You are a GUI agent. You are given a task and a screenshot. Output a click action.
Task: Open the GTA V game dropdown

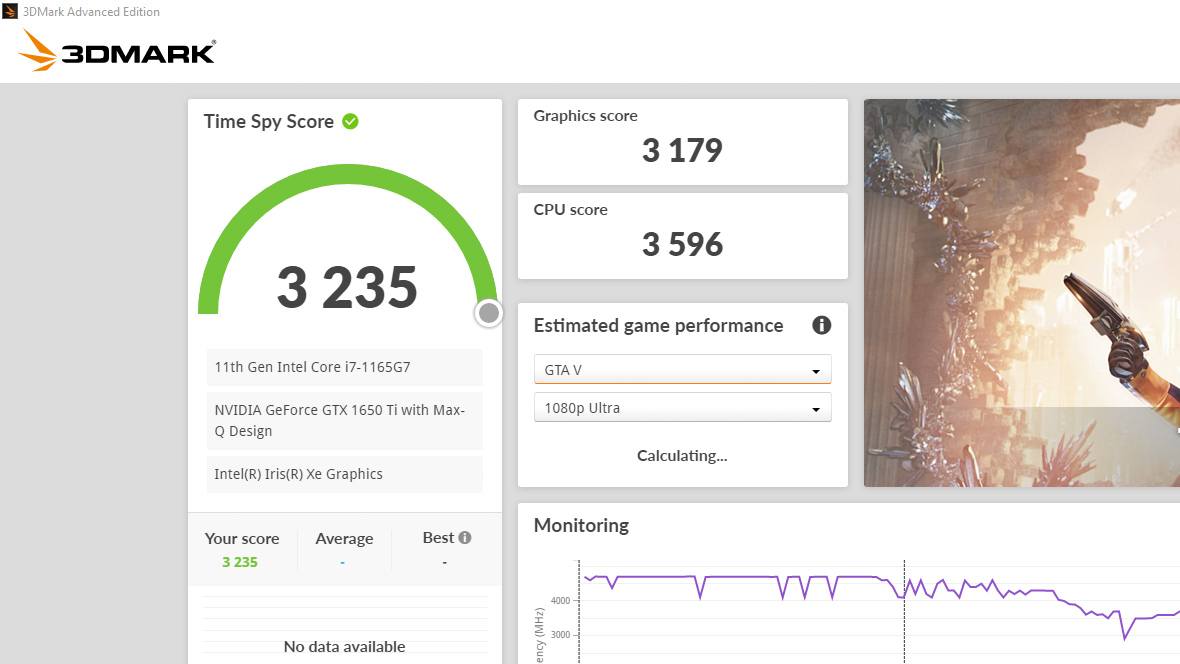(683, 370)
